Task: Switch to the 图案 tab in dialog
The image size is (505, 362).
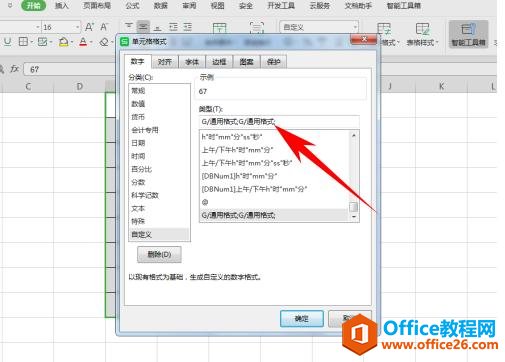Action: click(x=246, y=62)
